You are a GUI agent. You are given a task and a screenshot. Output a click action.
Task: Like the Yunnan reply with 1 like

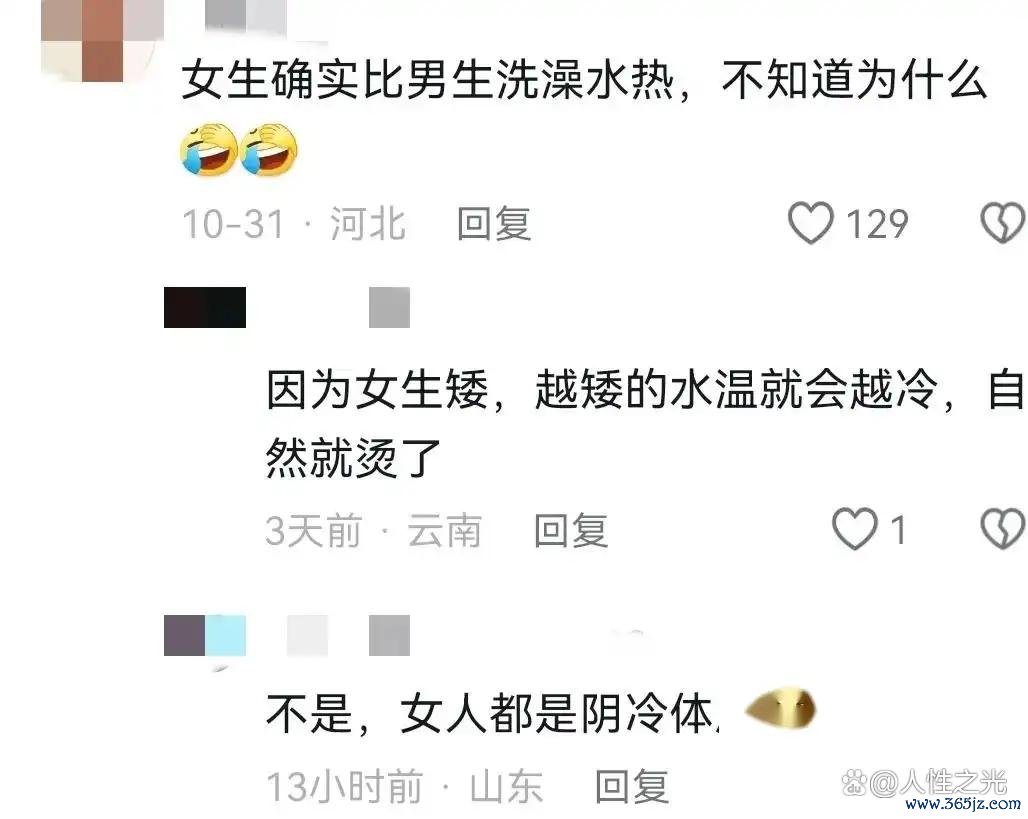point(854,529)
